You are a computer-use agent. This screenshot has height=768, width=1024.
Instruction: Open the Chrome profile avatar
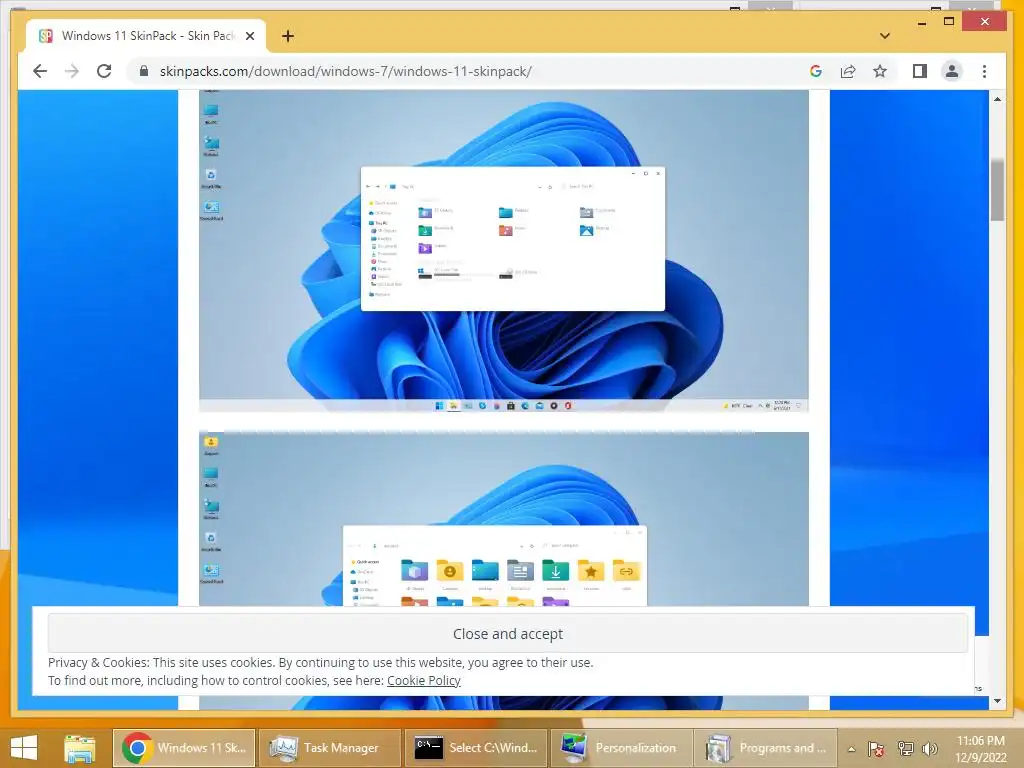point(952,71)
